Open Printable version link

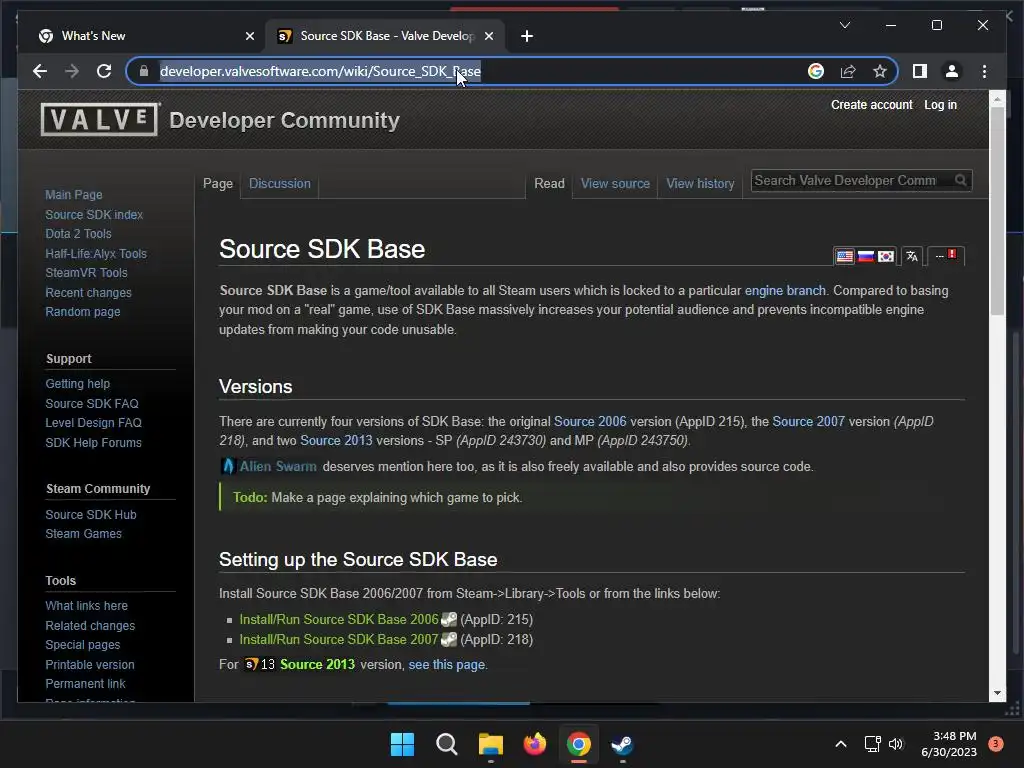pos(90,664)
